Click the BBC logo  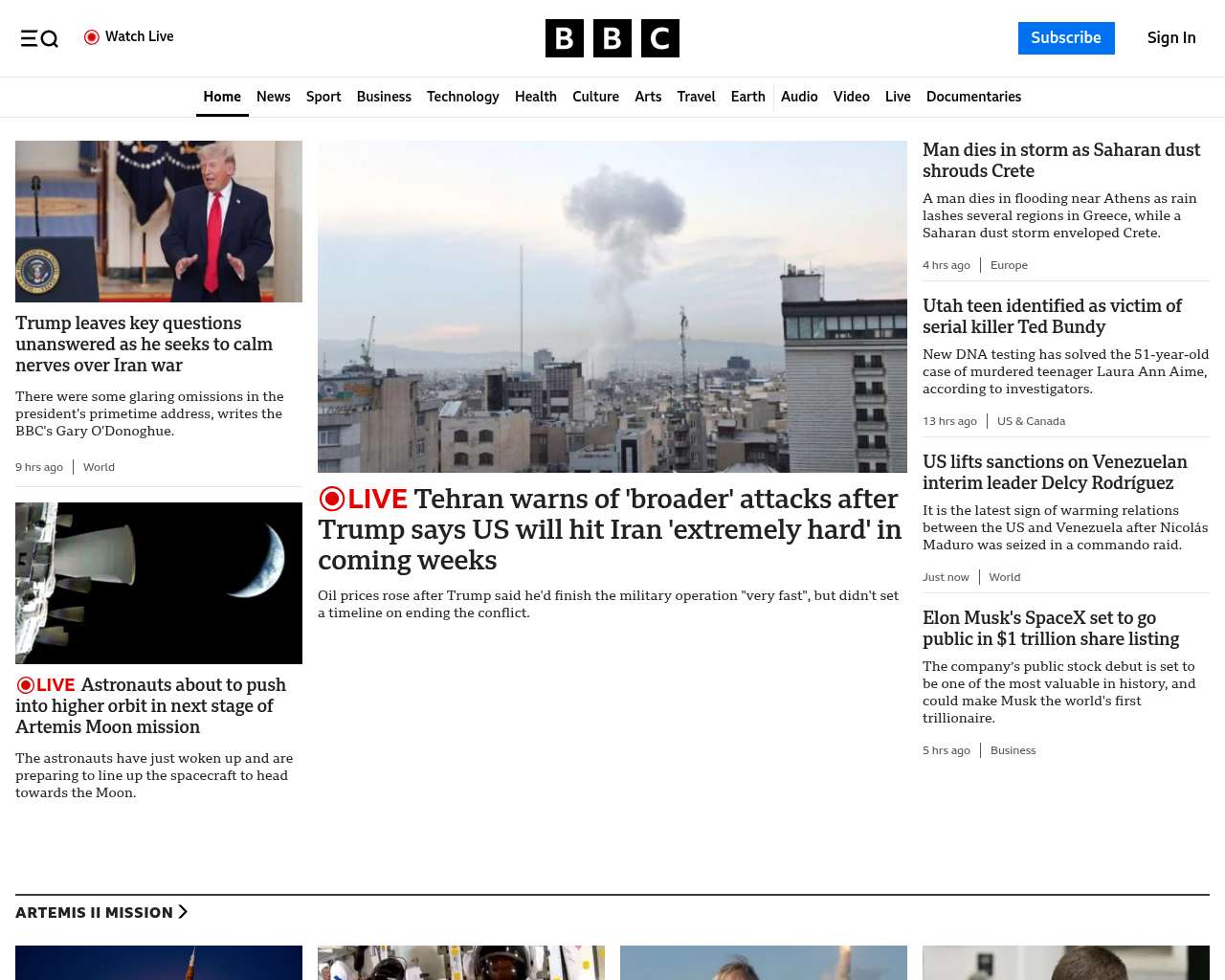click(x=612, y=38)
